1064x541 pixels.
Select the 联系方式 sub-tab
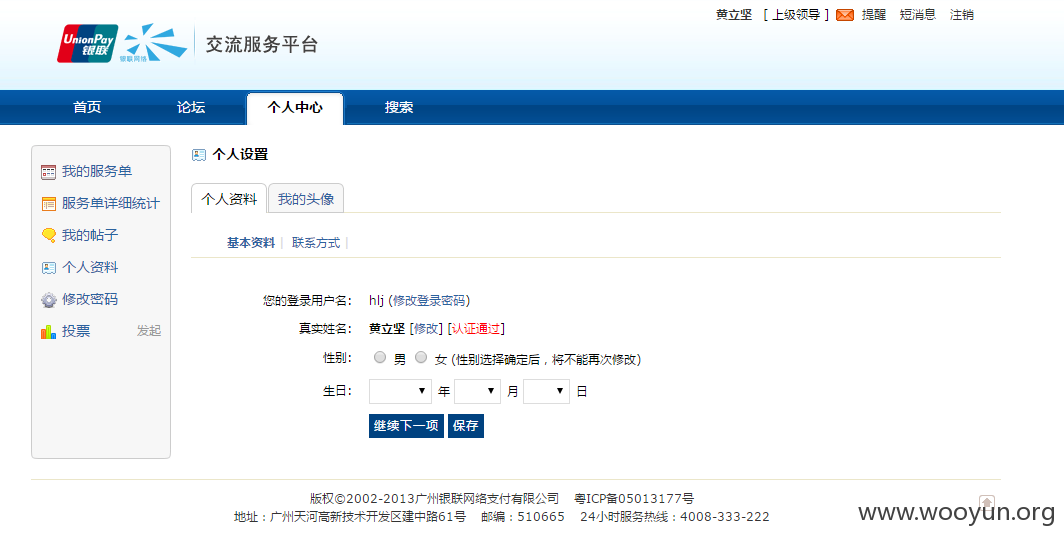click(x=316, y=243)
